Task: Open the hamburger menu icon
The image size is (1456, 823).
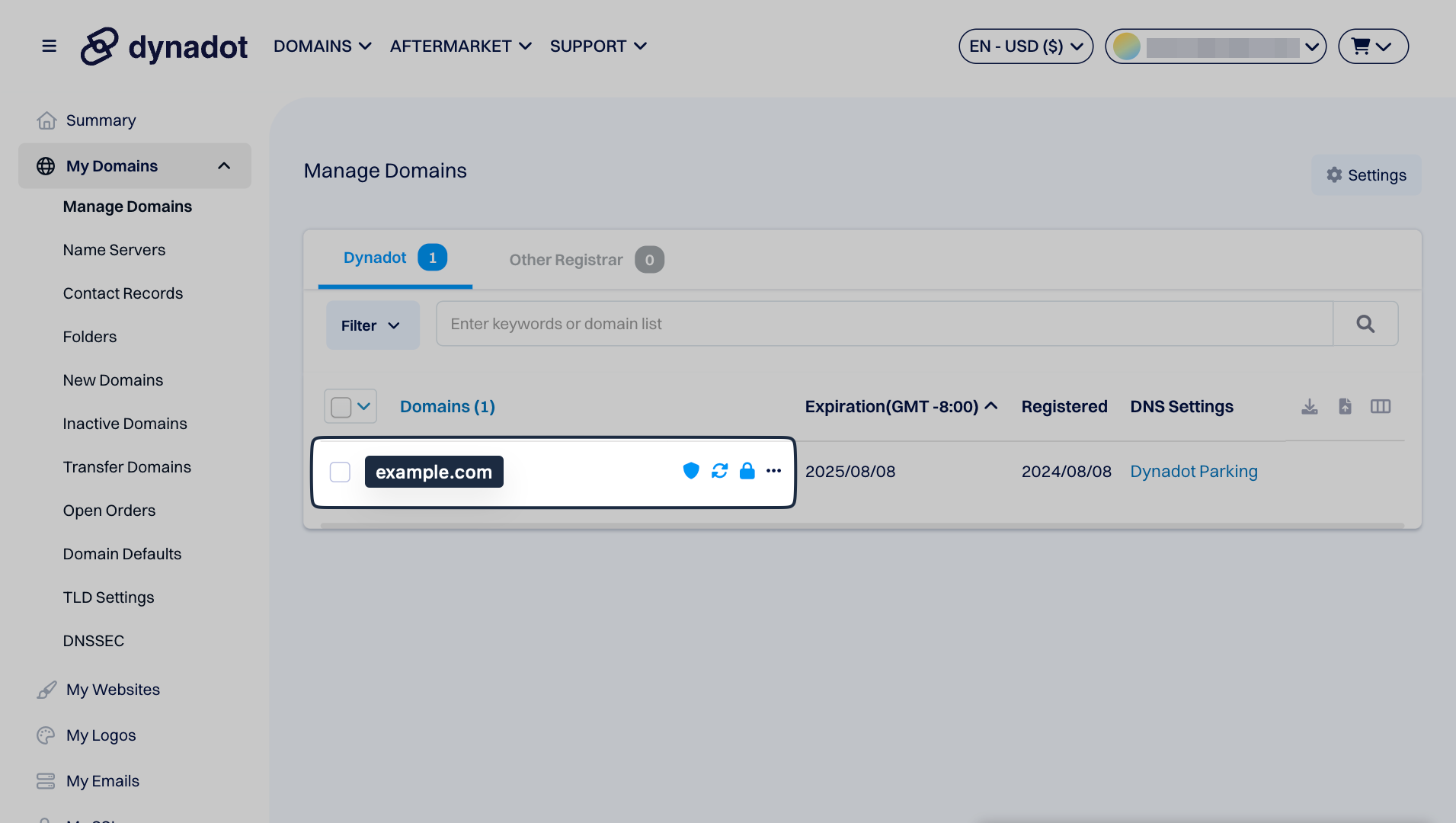Action: (49, 46)
